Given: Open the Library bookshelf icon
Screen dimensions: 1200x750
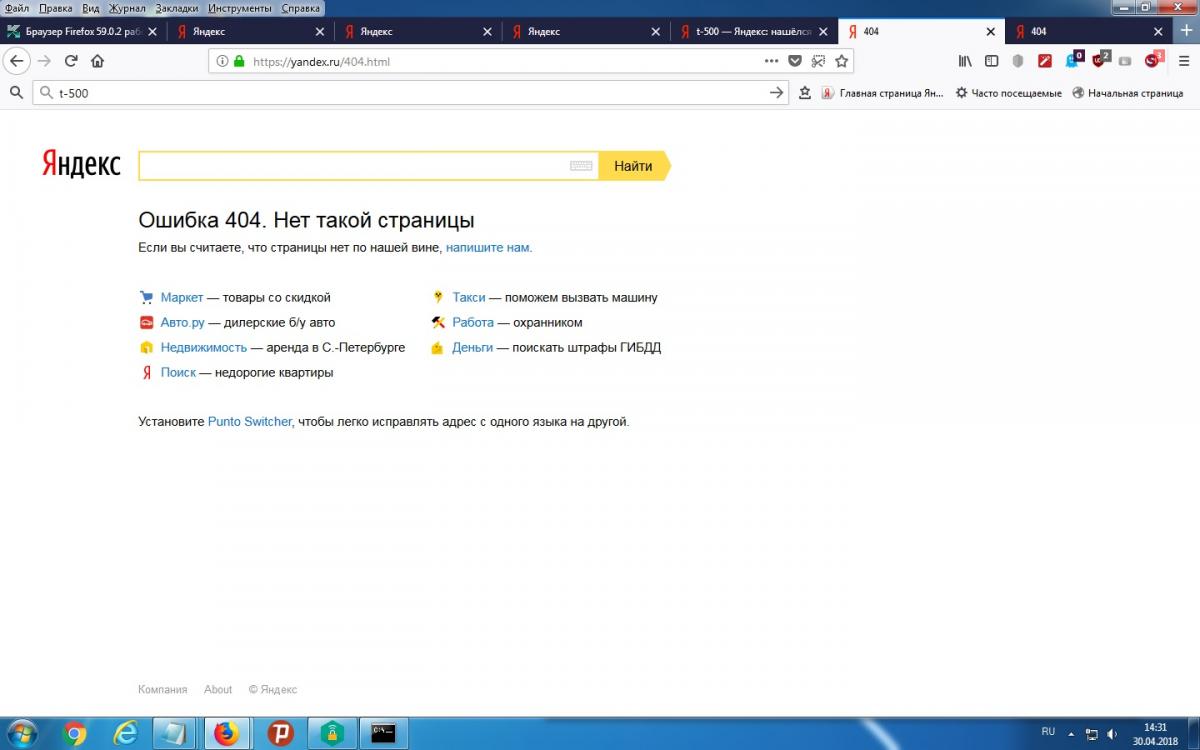Looking at the screenshot, I should pyautogui.click(x=965, y=61).
